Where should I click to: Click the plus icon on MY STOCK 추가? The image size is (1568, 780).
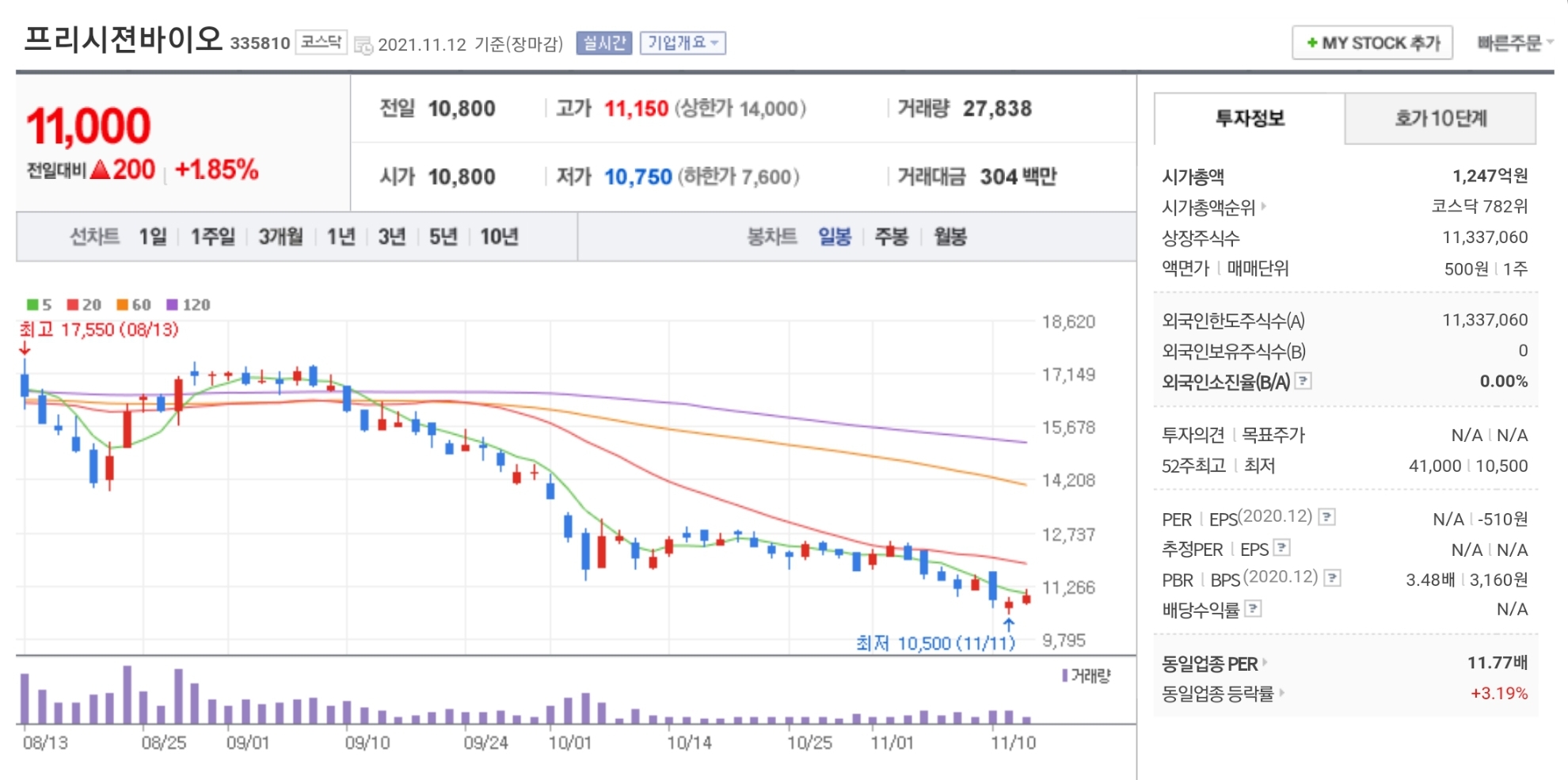pos(1312,43)
